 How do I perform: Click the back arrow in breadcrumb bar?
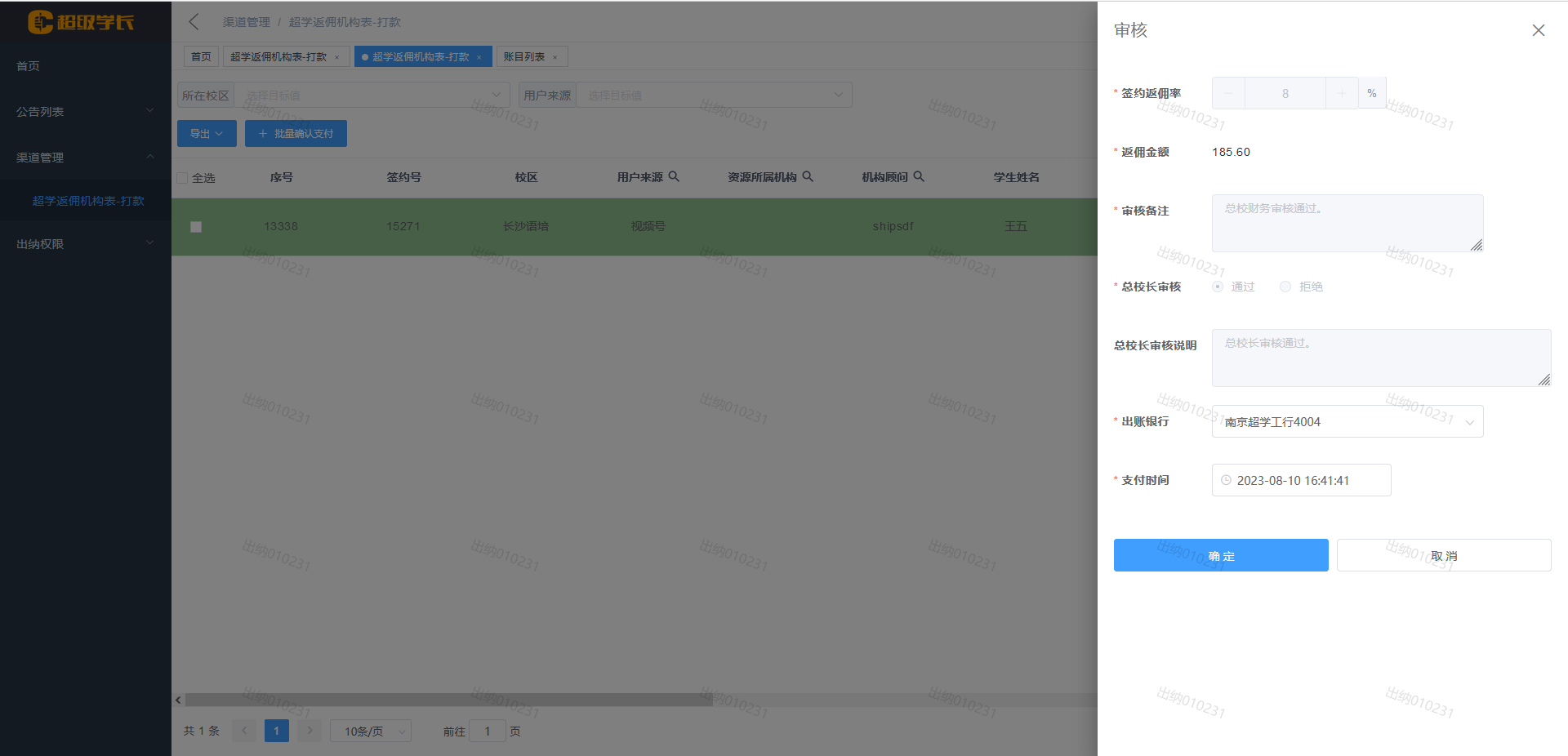click(194, 22)
